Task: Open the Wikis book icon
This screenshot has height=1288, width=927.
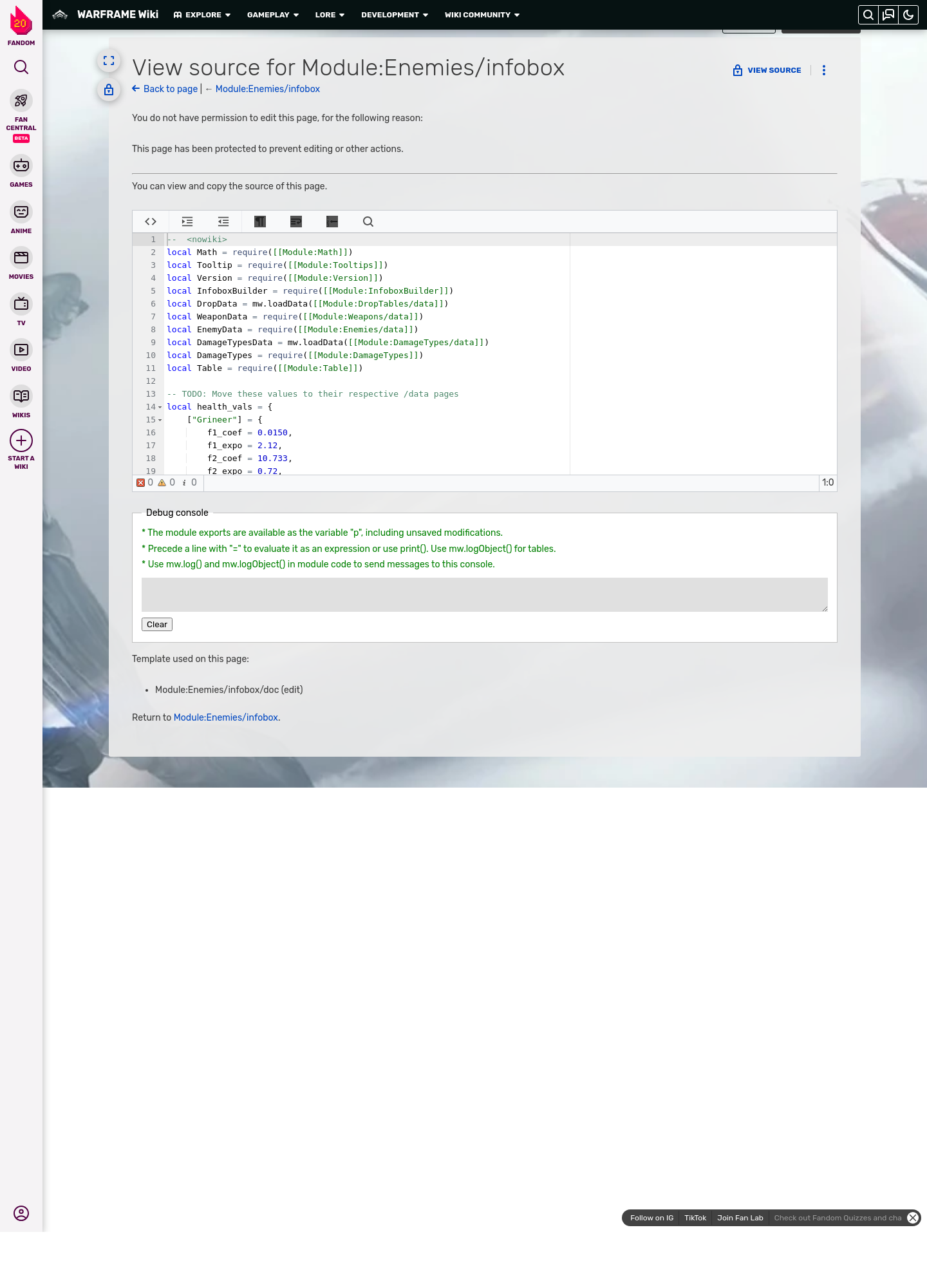Action: tap(21, 396)
